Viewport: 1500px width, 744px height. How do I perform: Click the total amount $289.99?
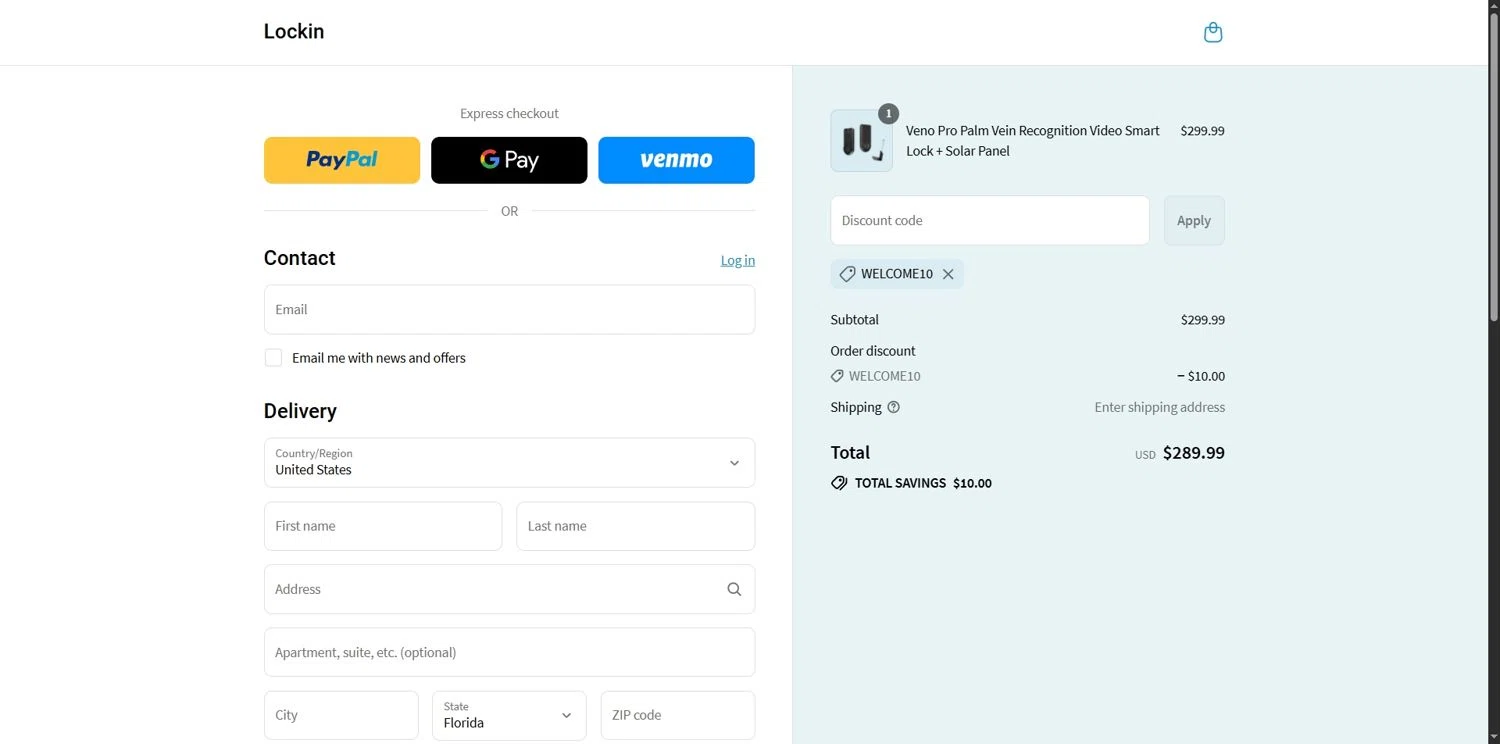pyautogui.click(x=1193, y=452)
